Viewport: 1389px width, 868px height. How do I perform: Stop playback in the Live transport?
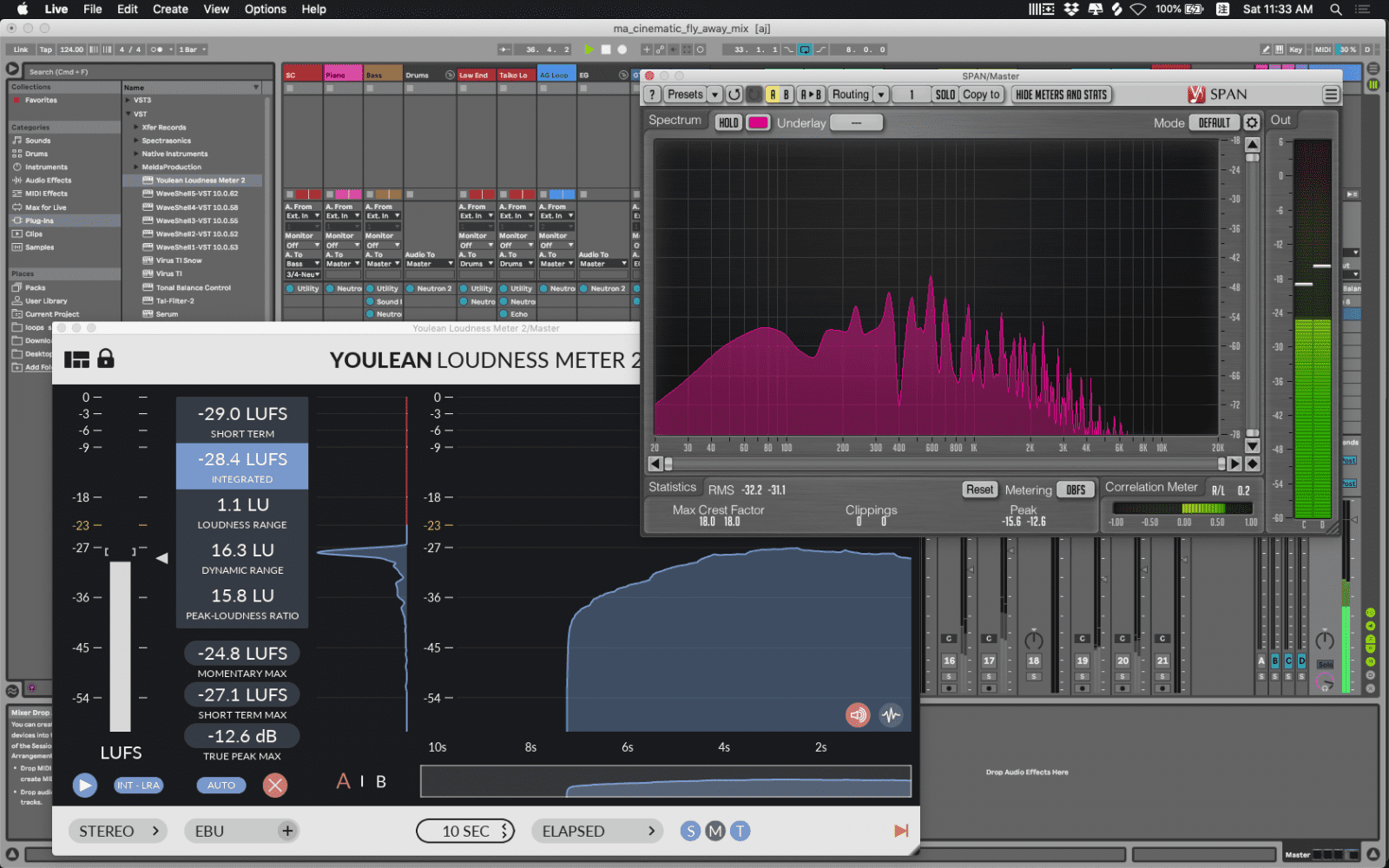(x=606, y=49)
